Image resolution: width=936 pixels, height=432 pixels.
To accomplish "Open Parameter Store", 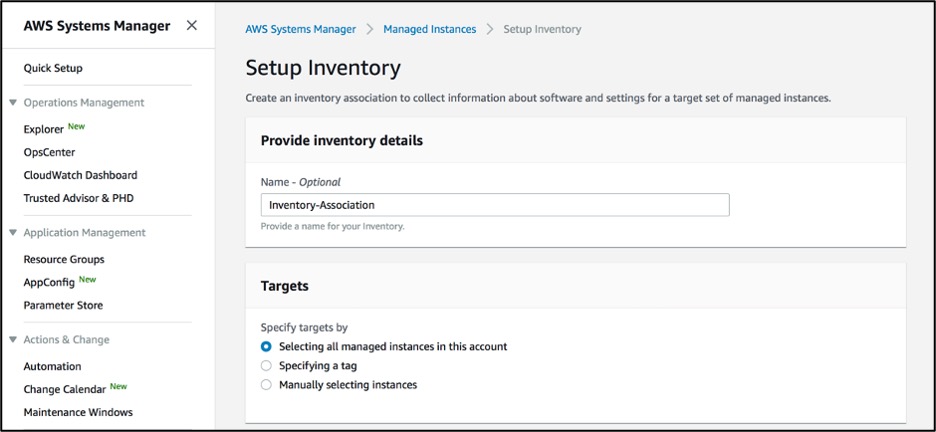I will pyautogui.click(x=63, y=305).
